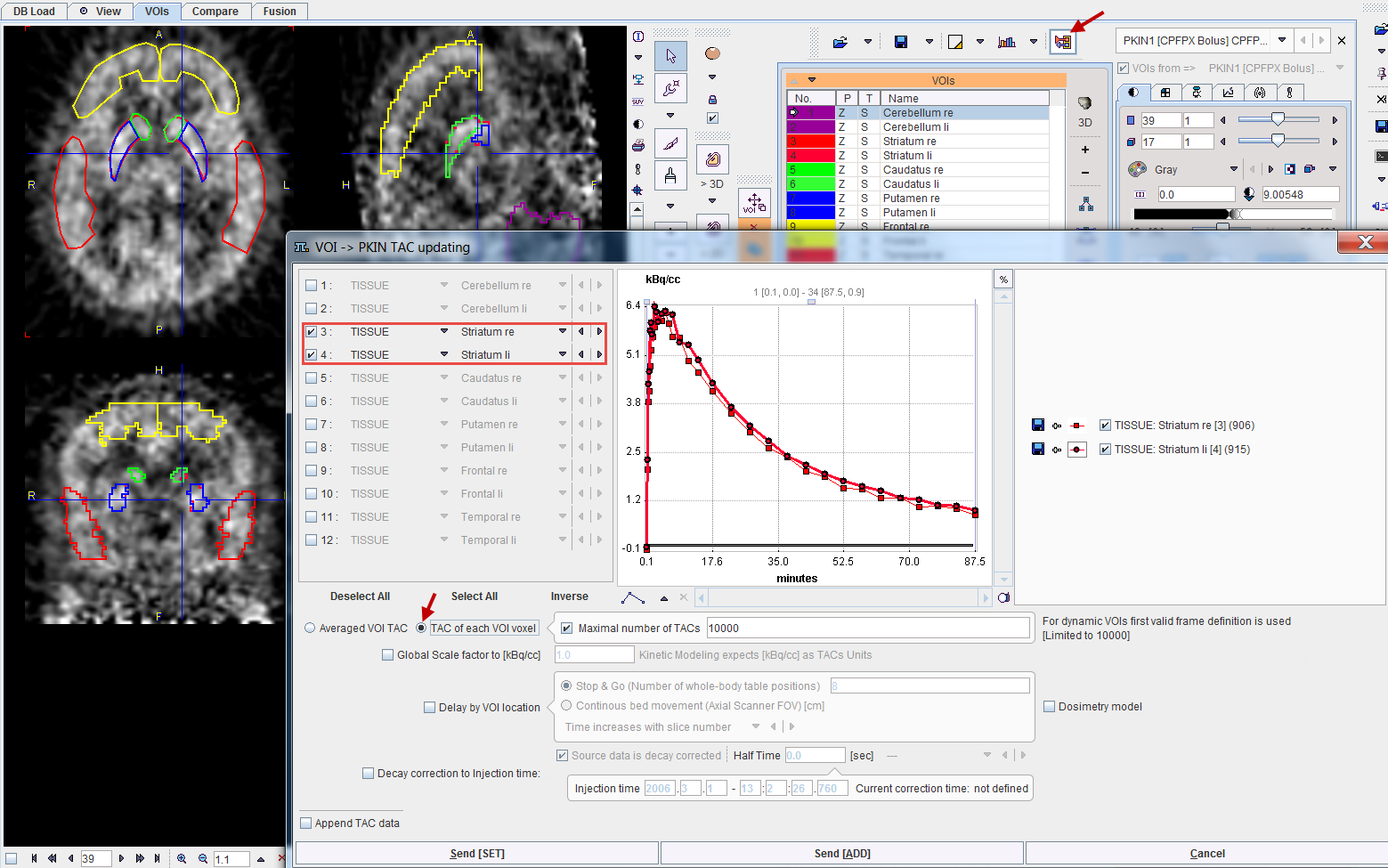Select the arrow pointer tool
This screenshot has width=1388, height=868.
pos(670,56)
